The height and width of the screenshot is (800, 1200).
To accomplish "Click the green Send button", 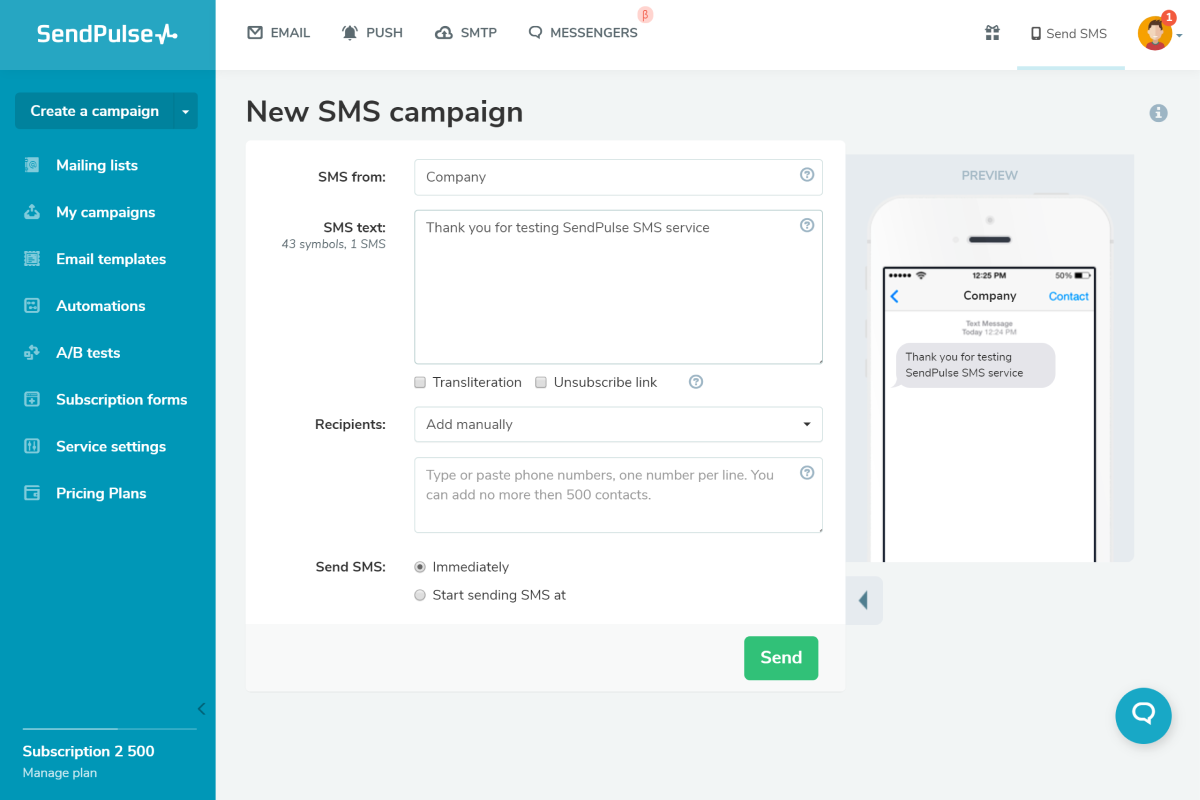I will 781,658.
